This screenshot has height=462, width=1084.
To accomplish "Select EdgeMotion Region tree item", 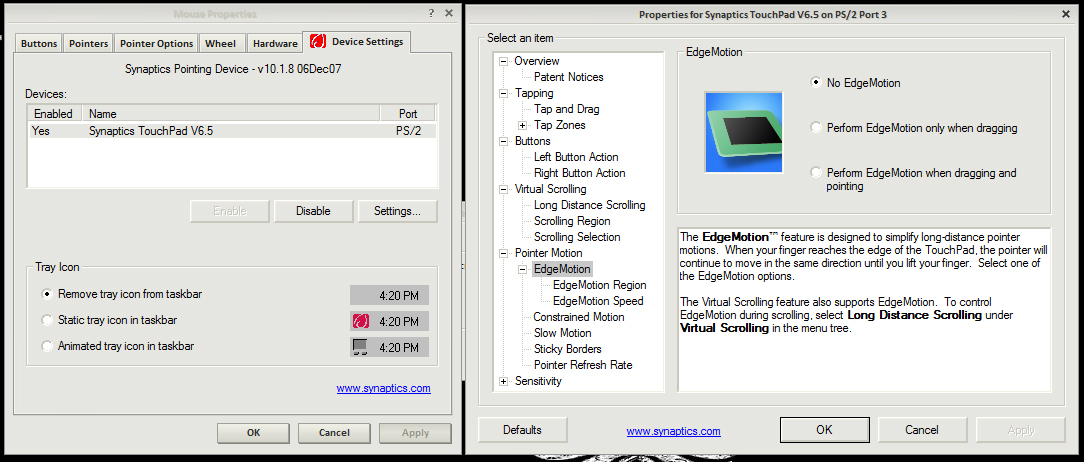I will 600,285.
